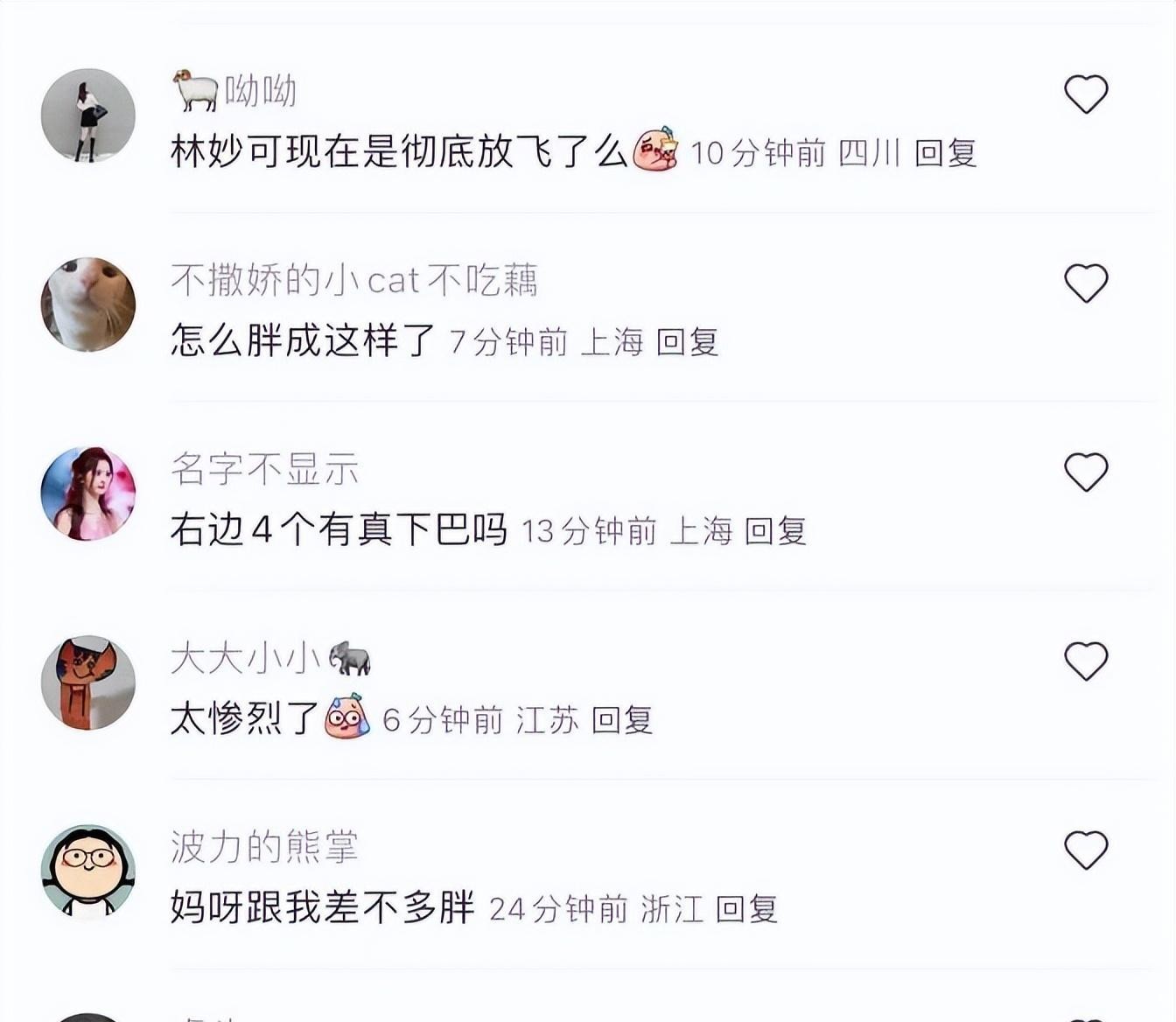Click the sweating emoji in '太惨烈了'
The image size is (1176, 1022).
(347, 717)
